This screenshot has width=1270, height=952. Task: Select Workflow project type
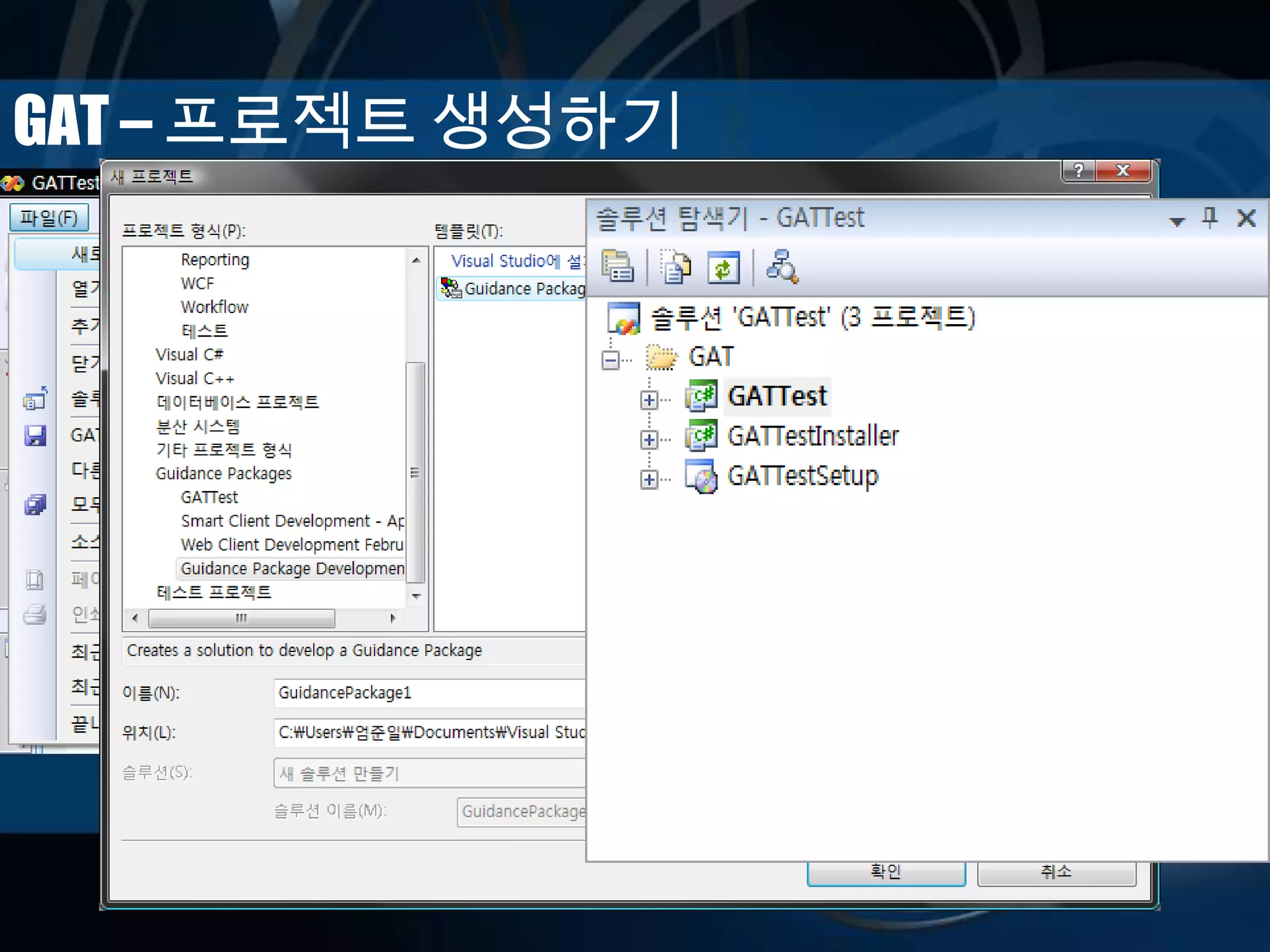click(x=215, y=307)
